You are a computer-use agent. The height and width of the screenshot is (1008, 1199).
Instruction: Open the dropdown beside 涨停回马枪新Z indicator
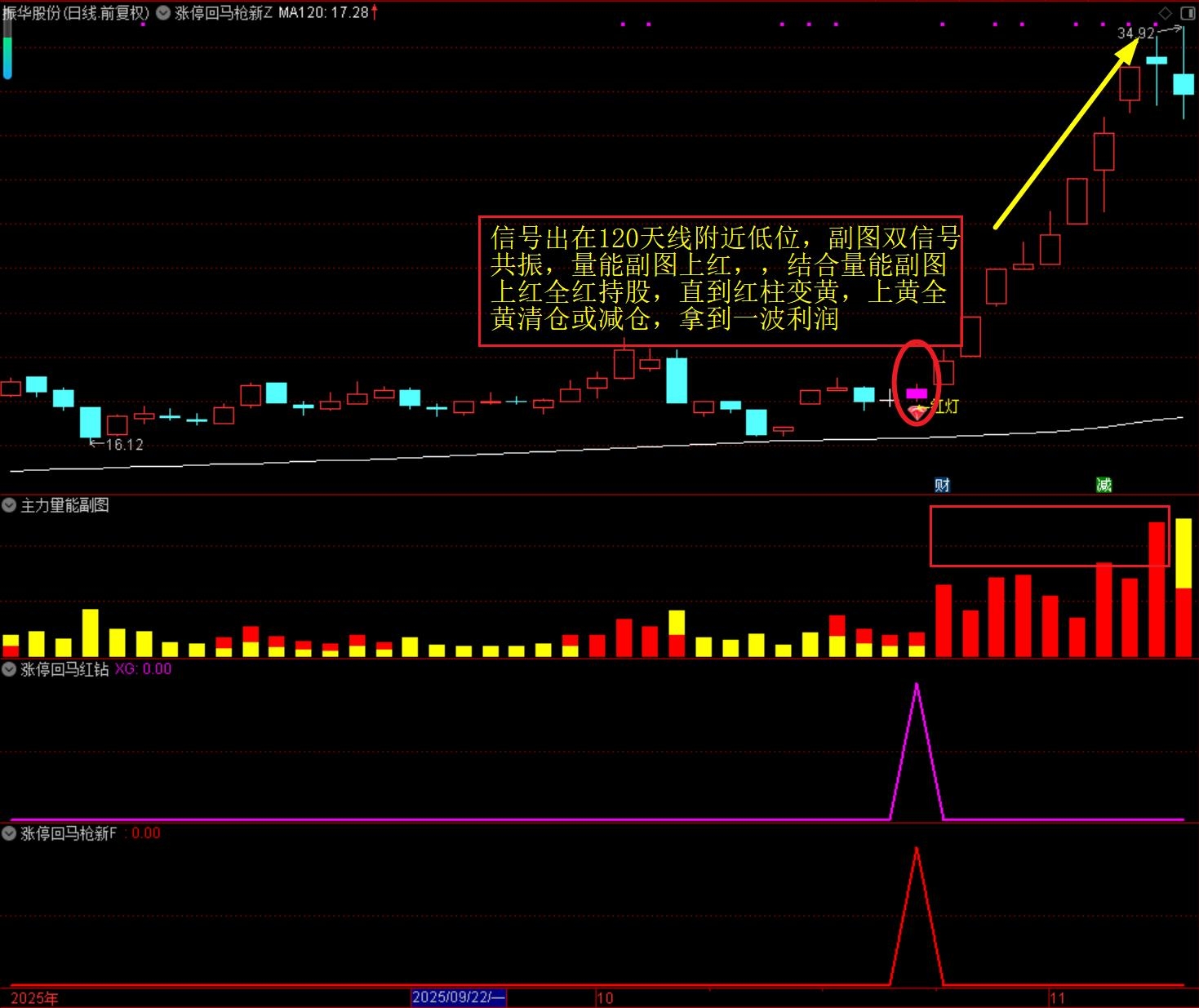coord(163,13)
